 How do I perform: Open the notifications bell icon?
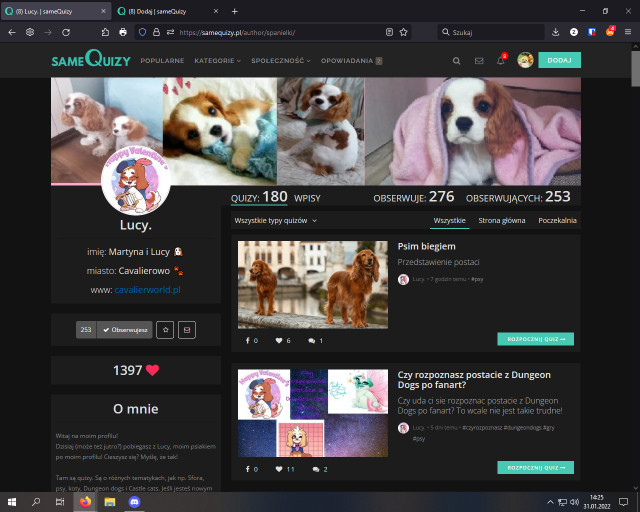(501, 60)
